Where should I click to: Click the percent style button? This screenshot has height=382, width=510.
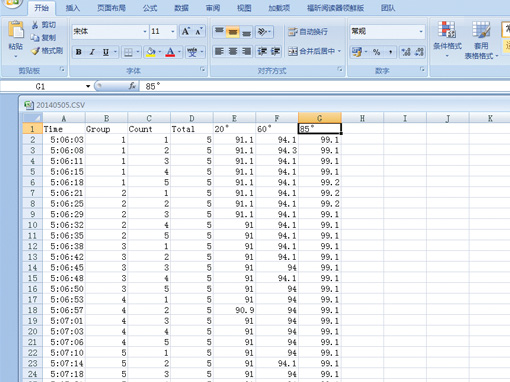click(377, 52)
